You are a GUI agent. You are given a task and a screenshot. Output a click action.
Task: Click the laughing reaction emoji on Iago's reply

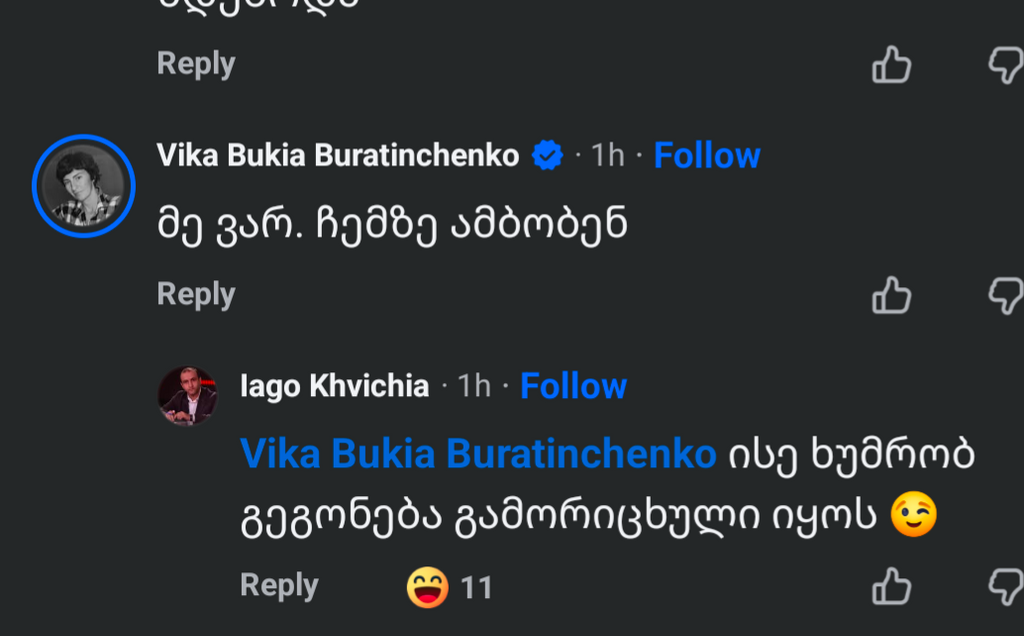pos(427,587)
